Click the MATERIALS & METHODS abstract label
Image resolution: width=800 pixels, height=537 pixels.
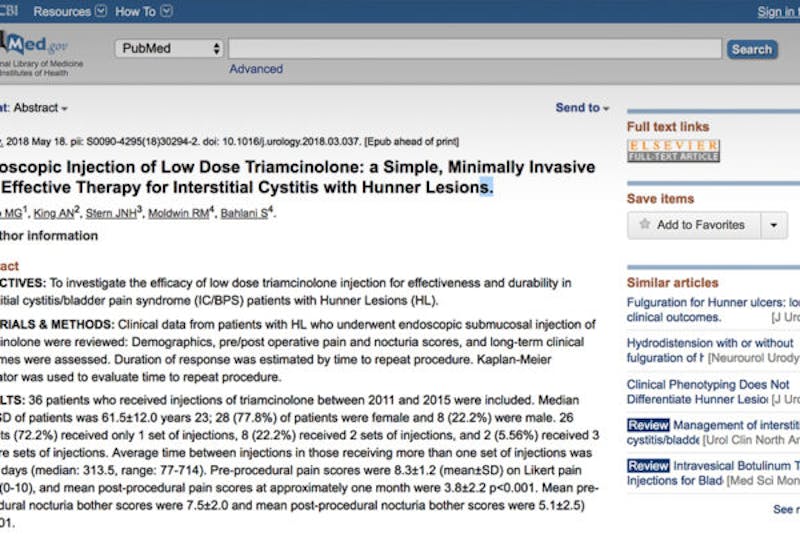tap(57, 324)
